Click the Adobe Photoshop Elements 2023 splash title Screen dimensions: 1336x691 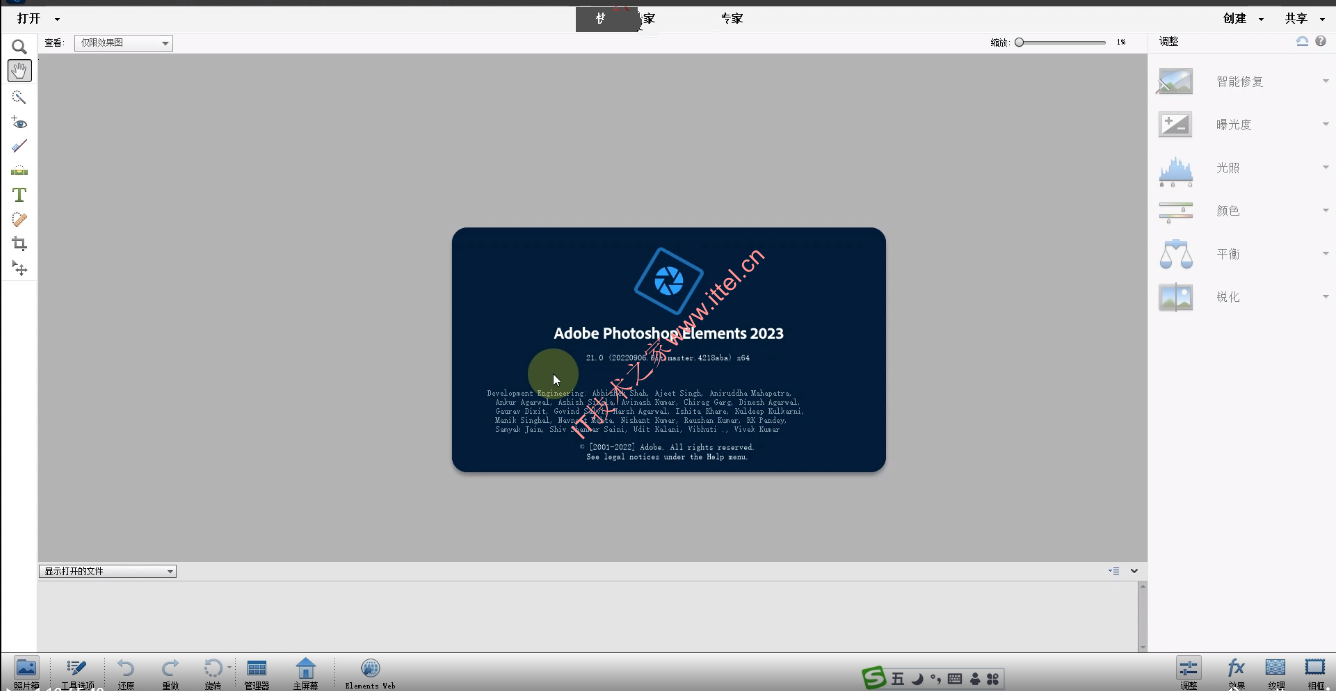coord(668,333)
